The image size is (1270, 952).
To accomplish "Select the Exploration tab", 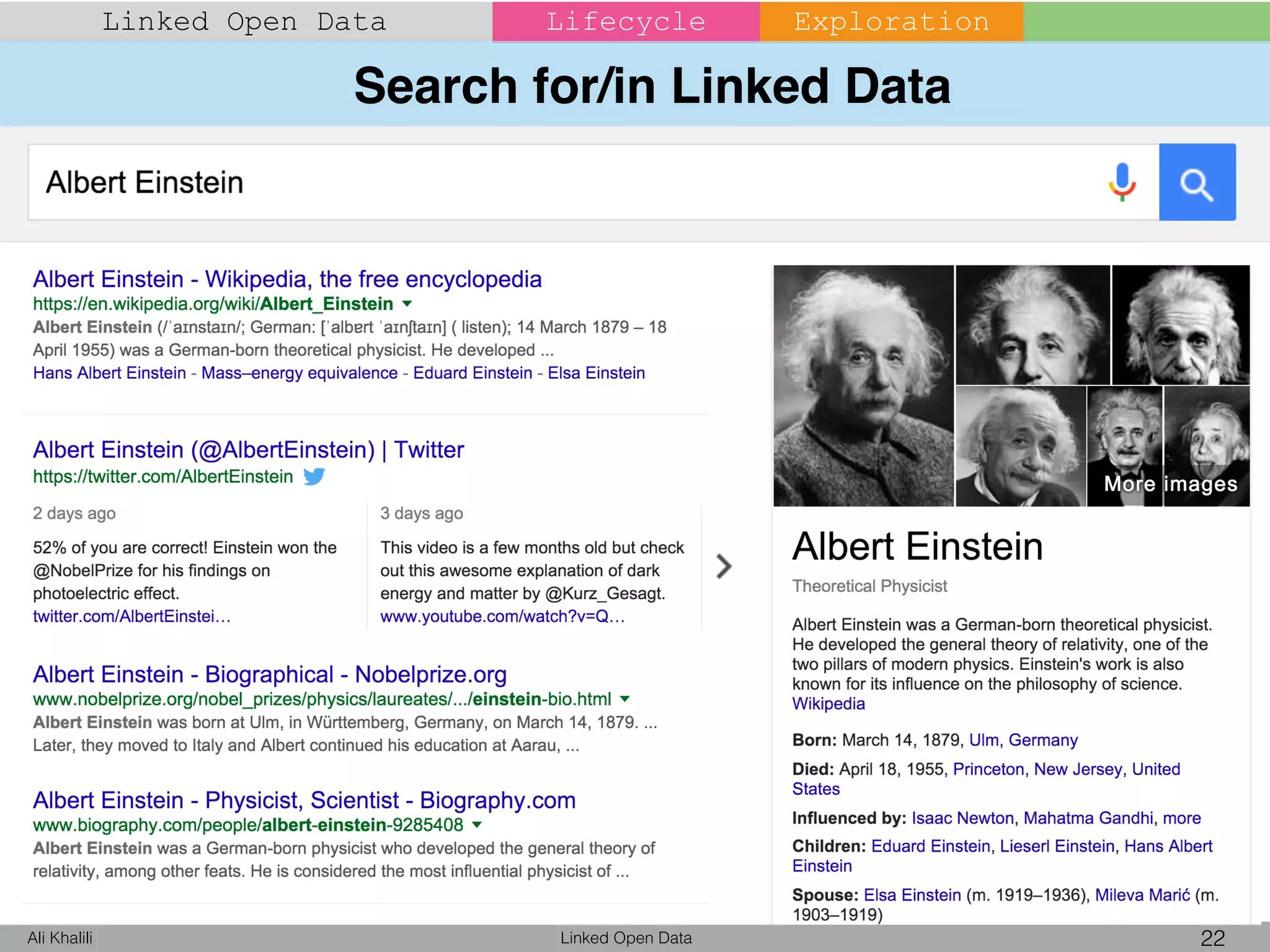I will [890, 22].
